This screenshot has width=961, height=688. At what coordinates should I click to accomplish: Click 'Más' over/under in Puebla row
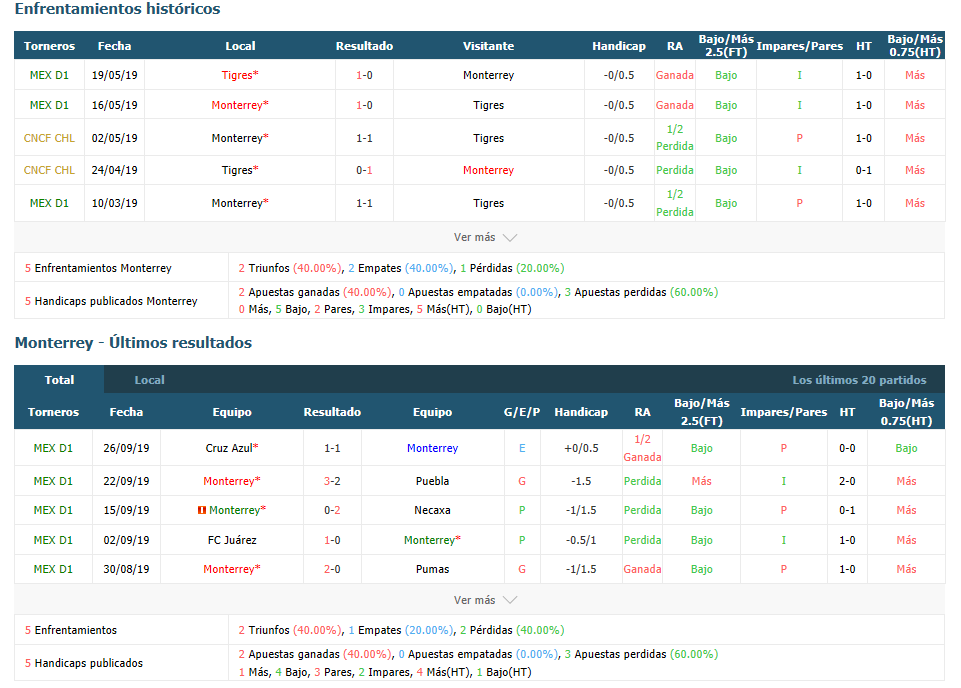coord(702,481)
